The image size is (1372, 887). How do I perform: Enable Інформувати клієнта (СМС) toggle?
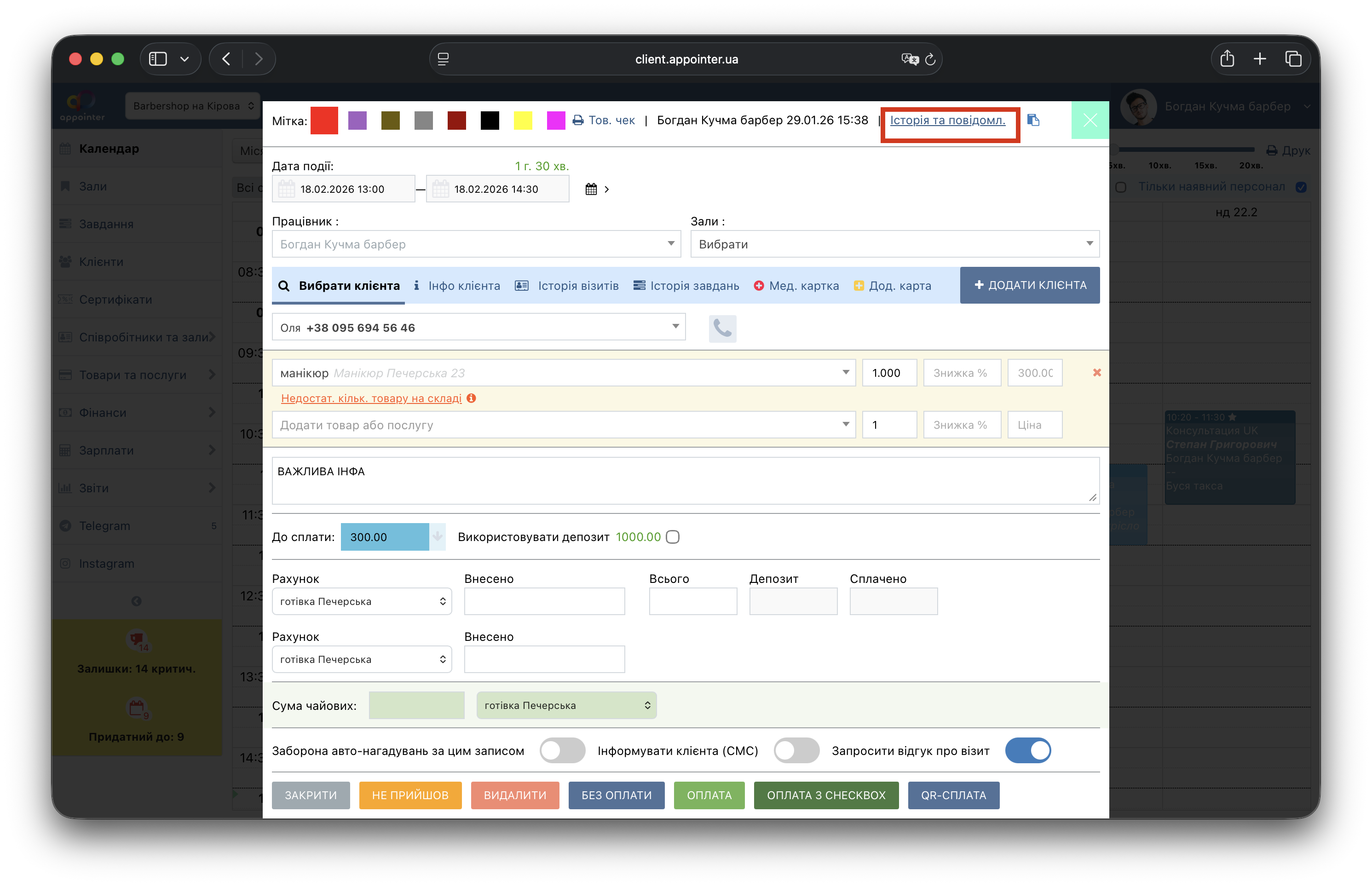(796, 750)
